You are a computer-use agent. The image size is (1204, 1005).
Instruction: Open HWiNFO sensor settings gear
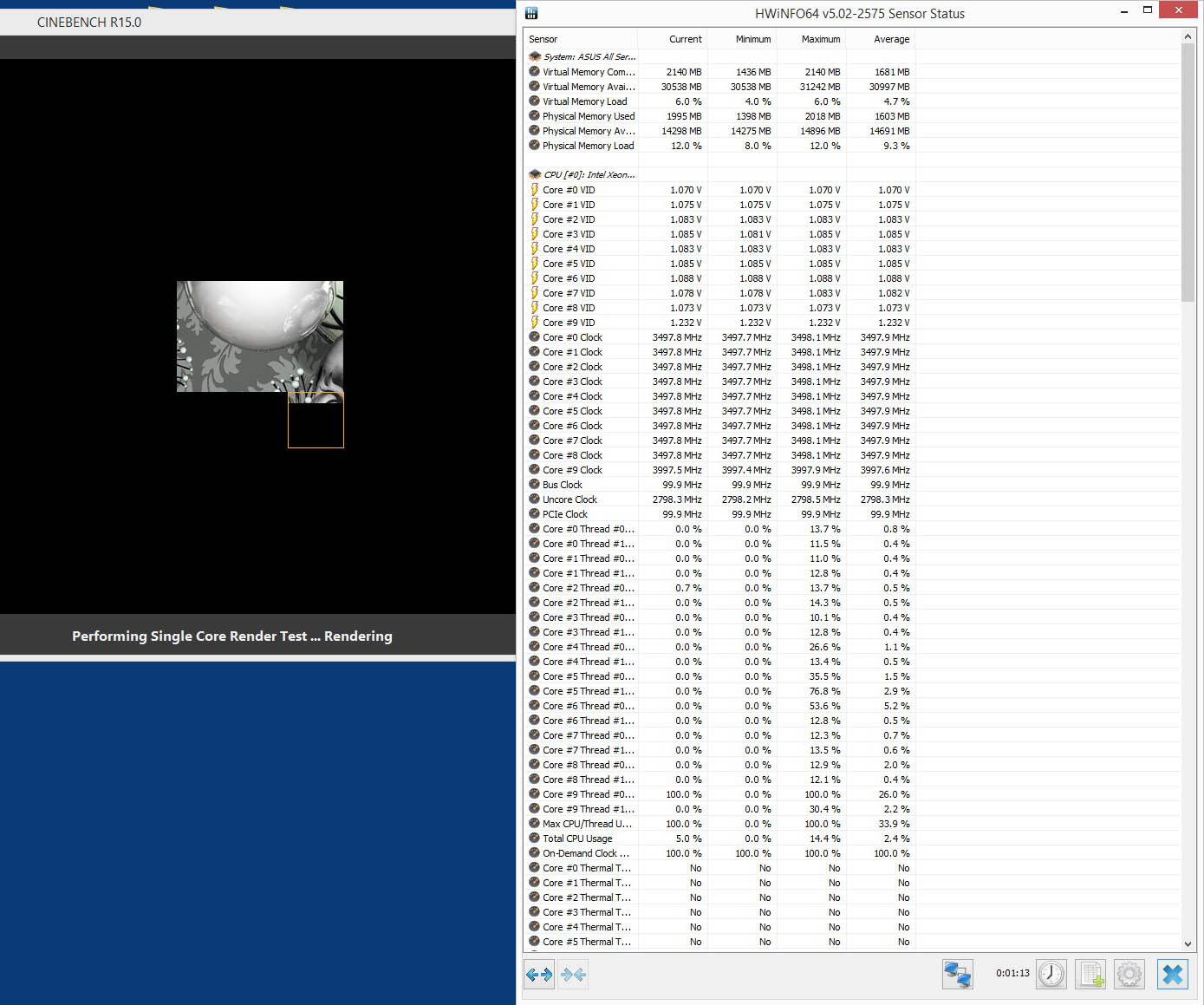point(1129,975)
